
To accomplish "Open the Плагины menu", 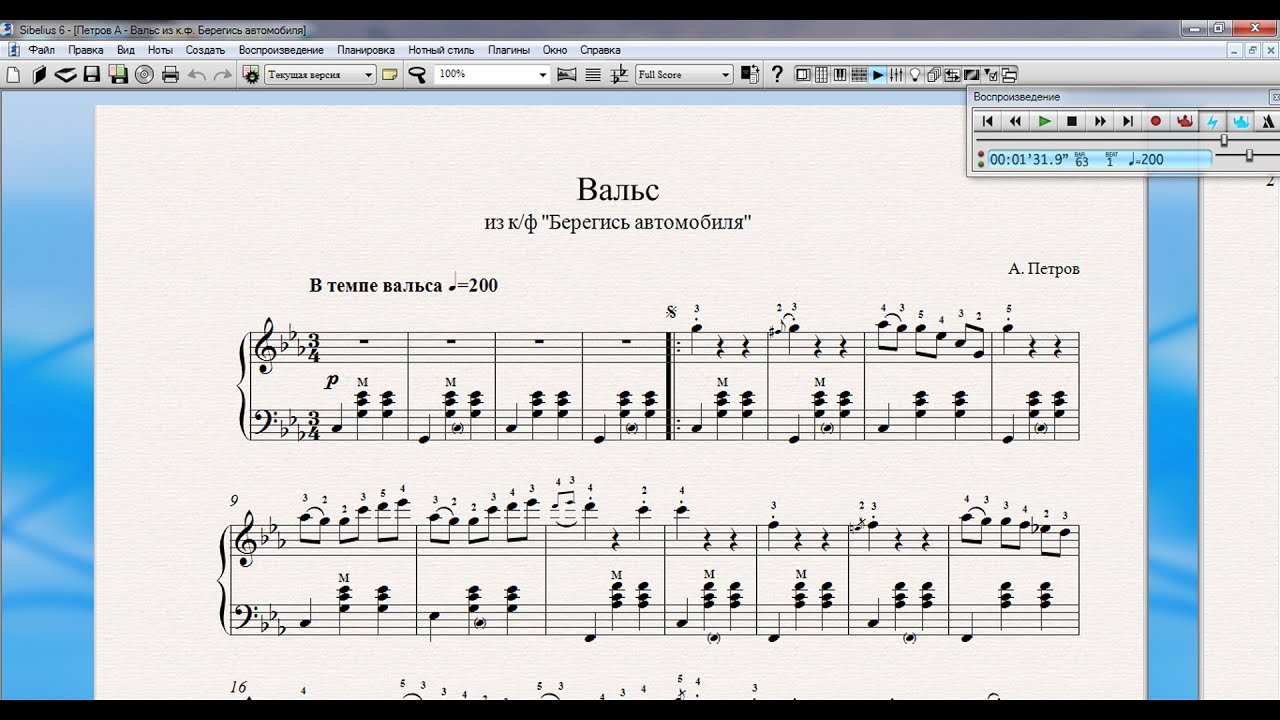I will click(x=509, y=50).
